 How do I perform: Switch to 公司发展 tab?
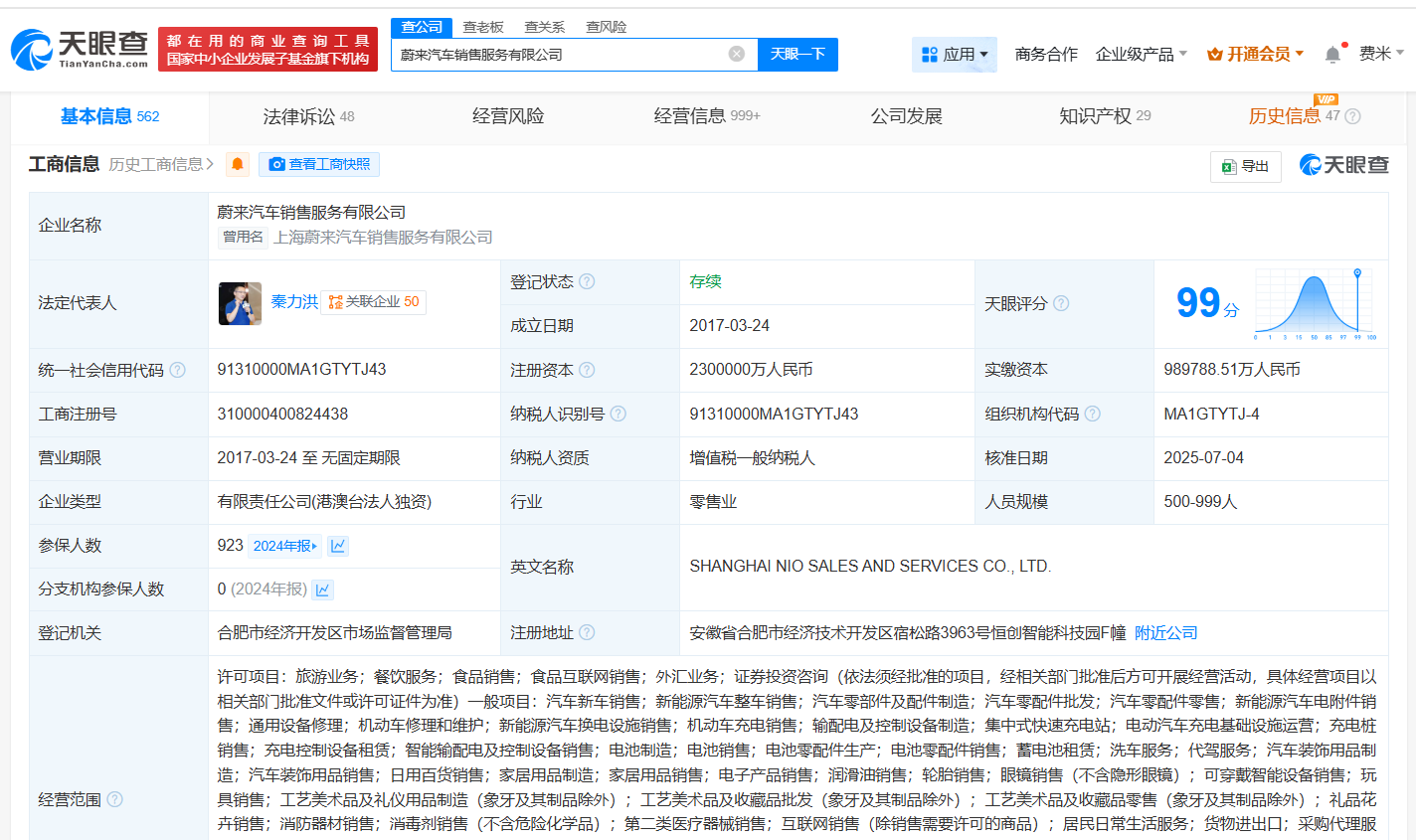point(906,116)
